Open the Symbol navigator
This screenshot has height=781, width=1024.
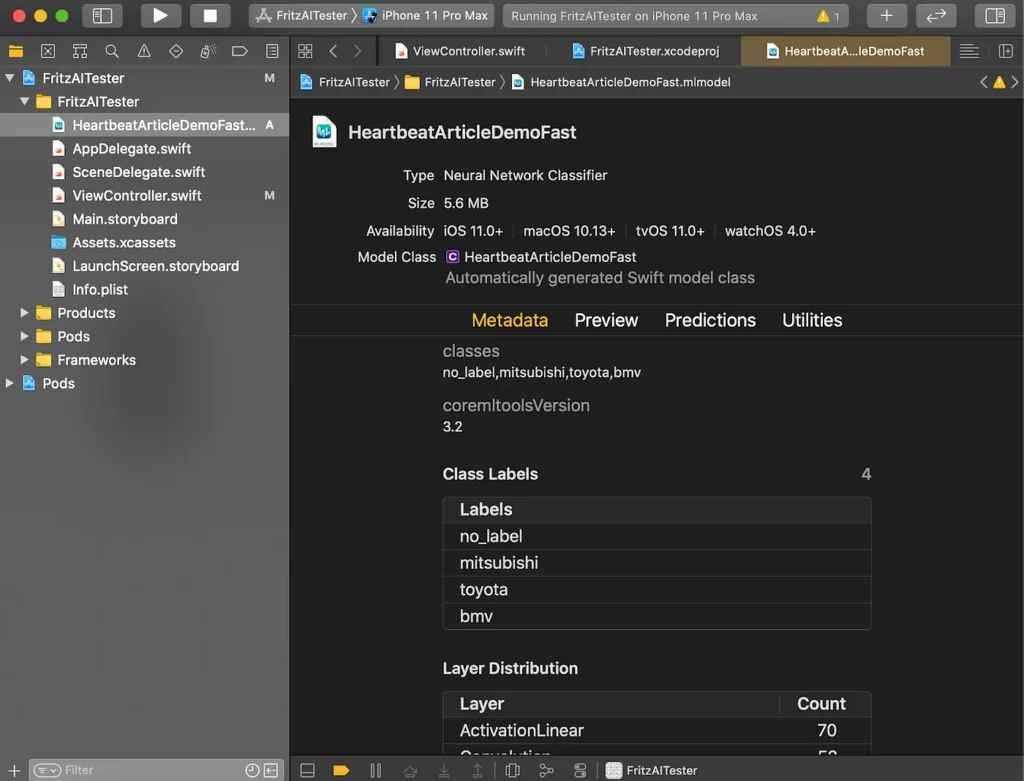click(x=80, y=51)
